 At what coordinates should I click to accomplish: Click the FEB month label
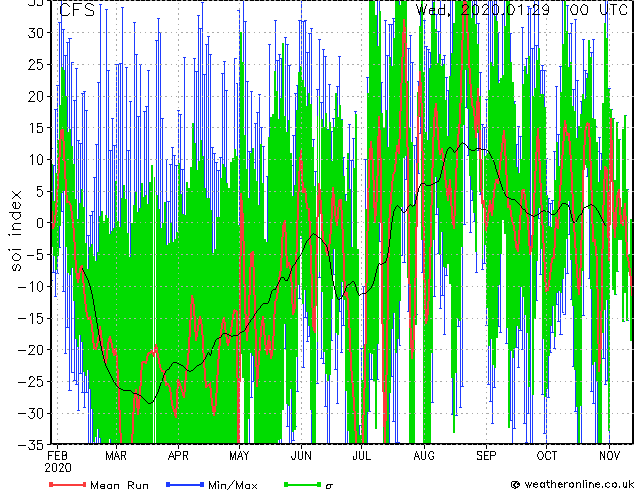click(x=57, y=456)
